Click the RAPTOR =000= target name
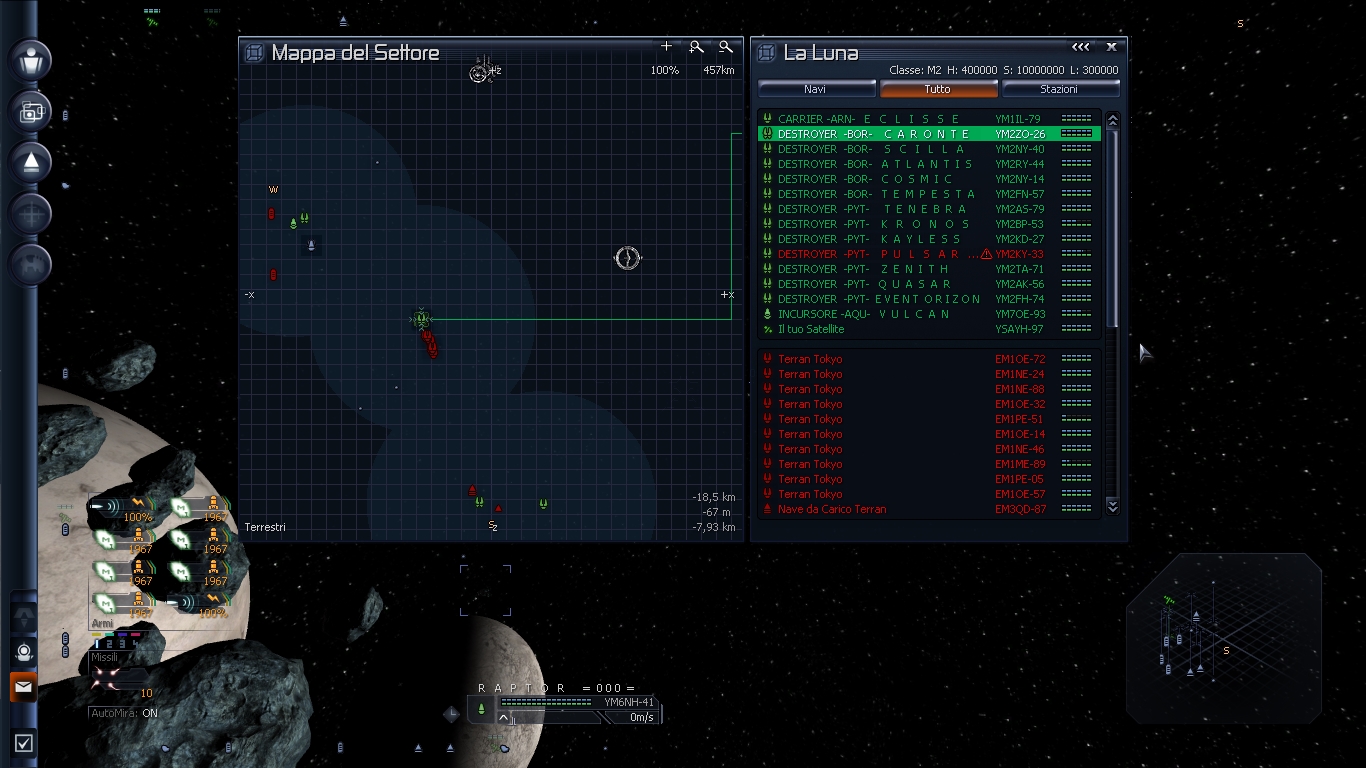The width and height of the screenshot is (1366, 768). click(556, 688)
